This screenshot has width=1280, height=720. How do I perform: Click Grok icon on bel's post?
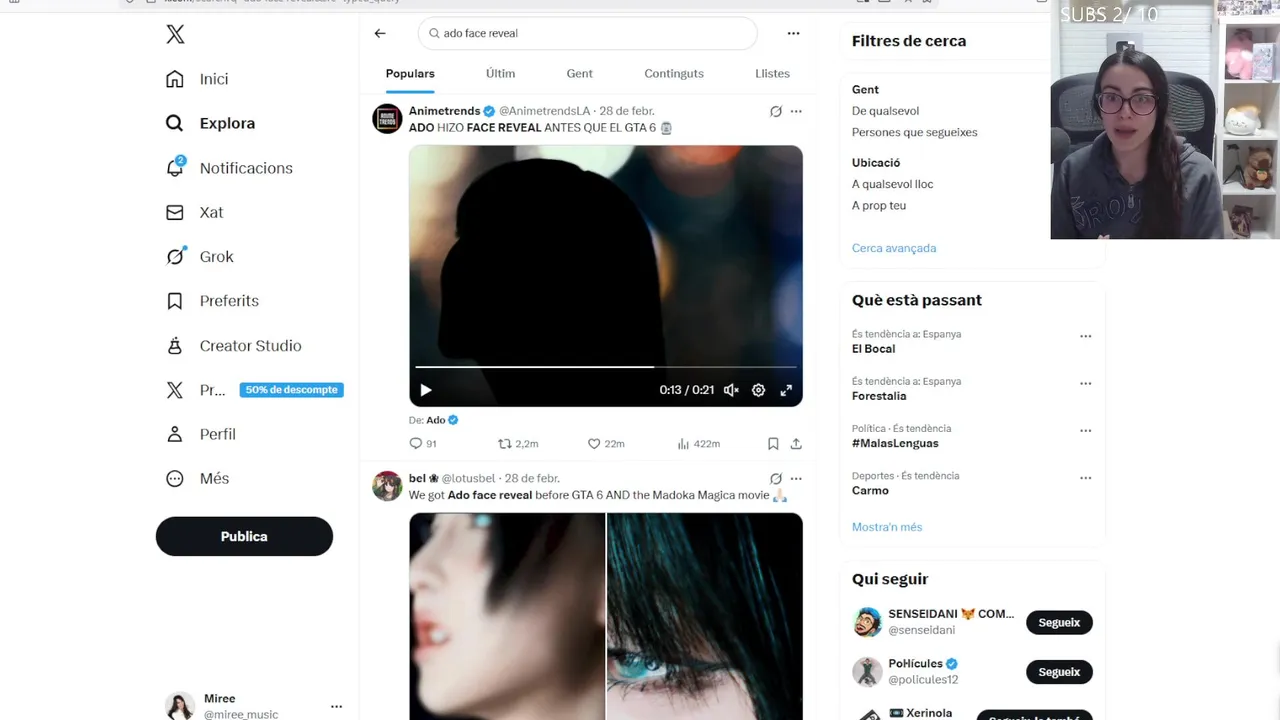[x=775, y=479]
